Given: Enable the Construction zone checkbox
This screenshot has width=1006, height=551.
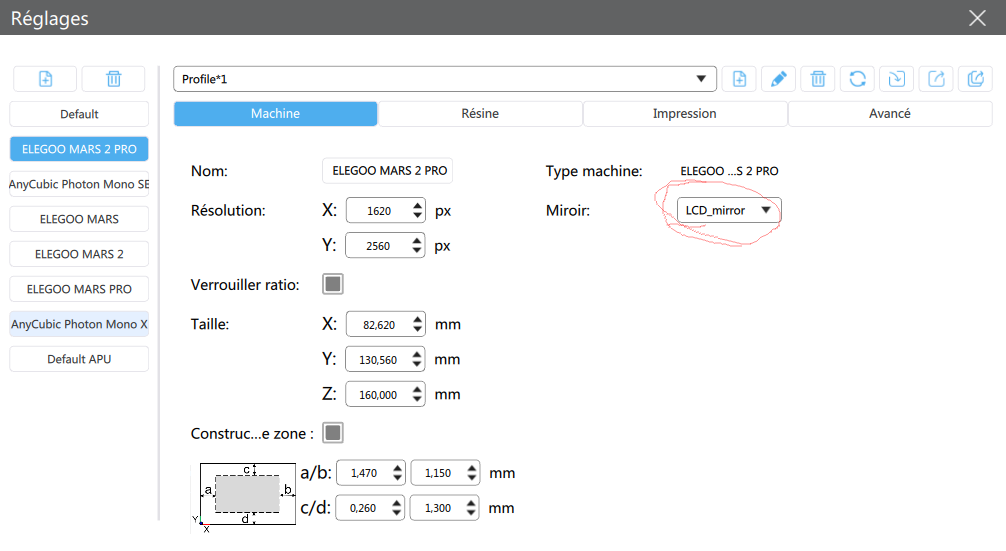Looking at the screenshot, I should click(333, 433).
